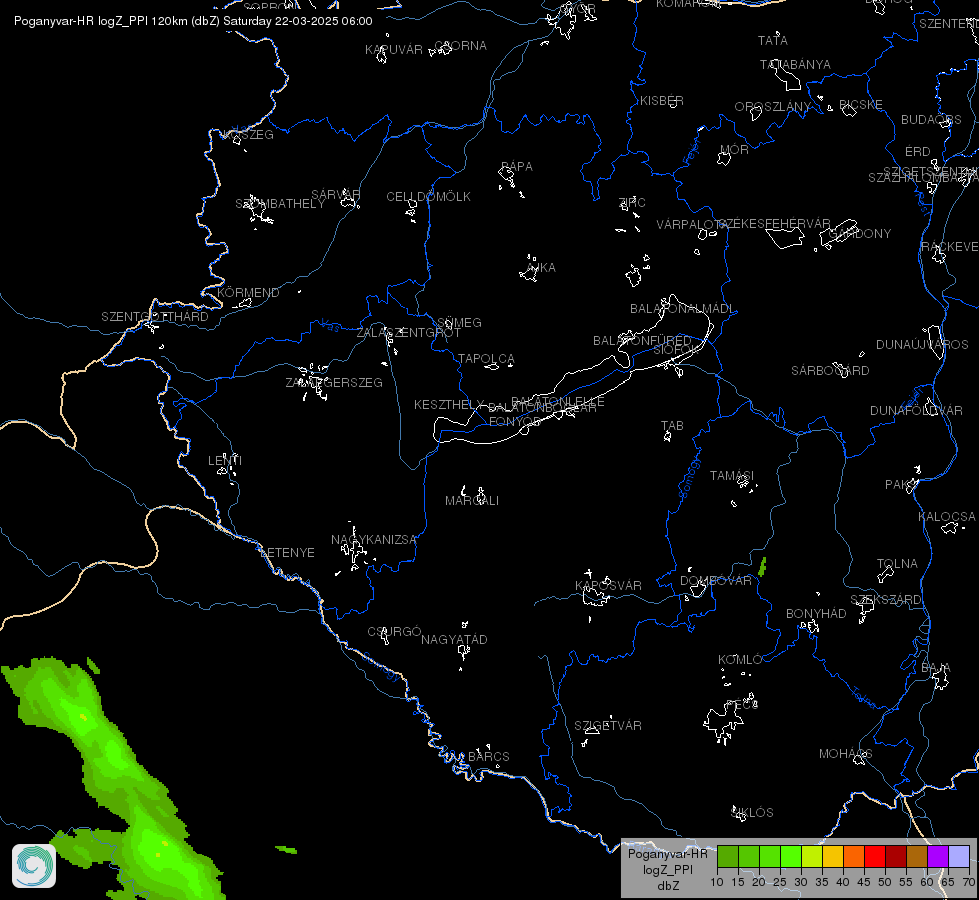The width and height of the screenshot is (979, 900).
Task: Select the 40–45 dBZ orange legend swatch
Action: [854, 856]
